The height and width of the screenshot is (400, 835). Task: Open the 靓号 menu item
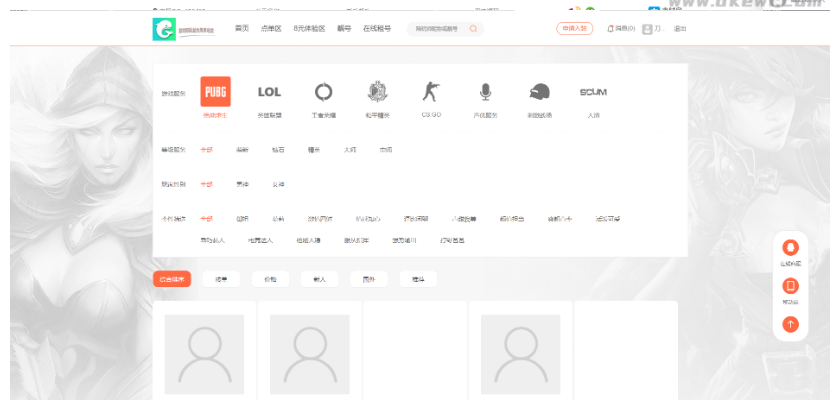pyautogui.click(x=344, y=29)
